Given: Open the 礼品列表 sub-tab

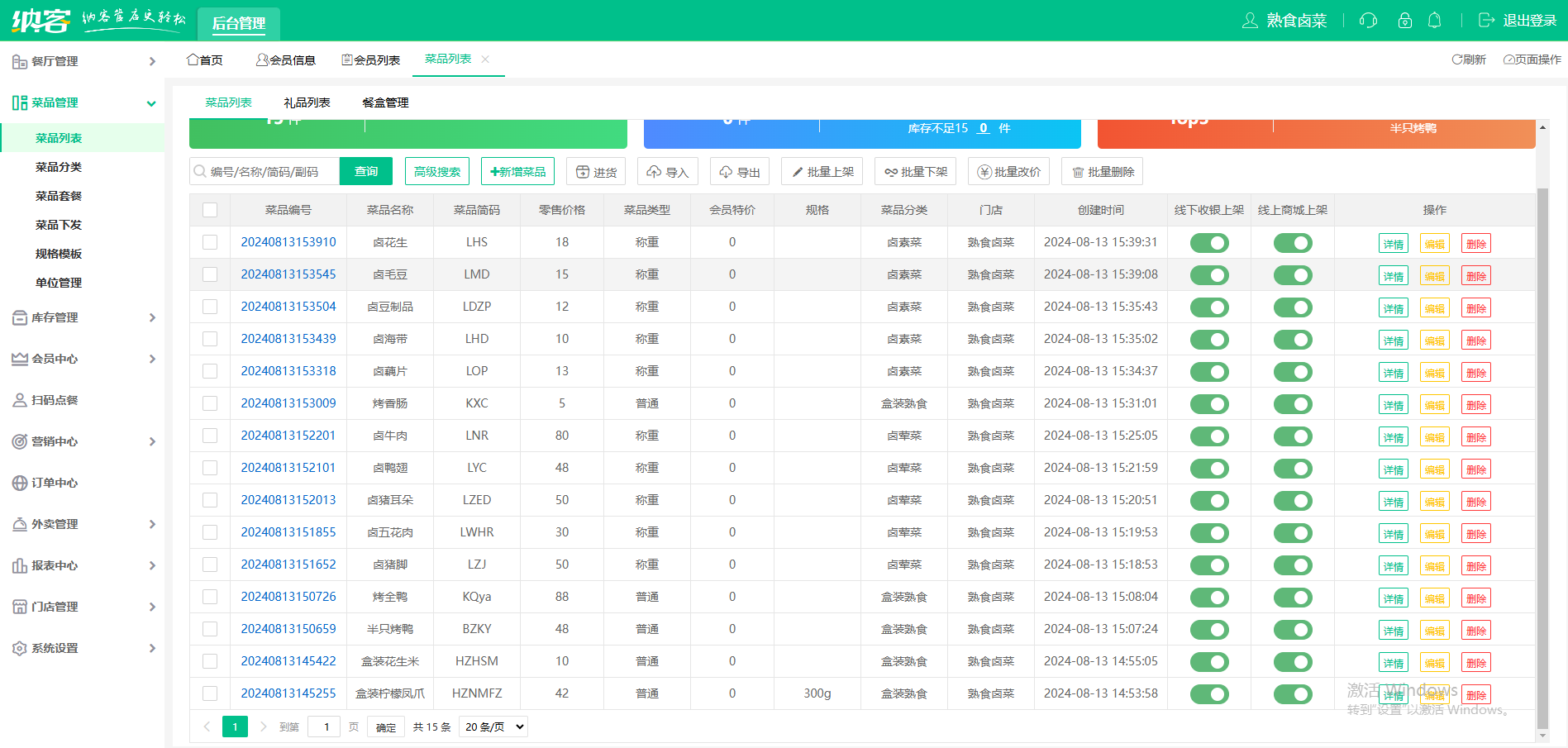Looking at the screenshot, I should (x=307, y=102).
